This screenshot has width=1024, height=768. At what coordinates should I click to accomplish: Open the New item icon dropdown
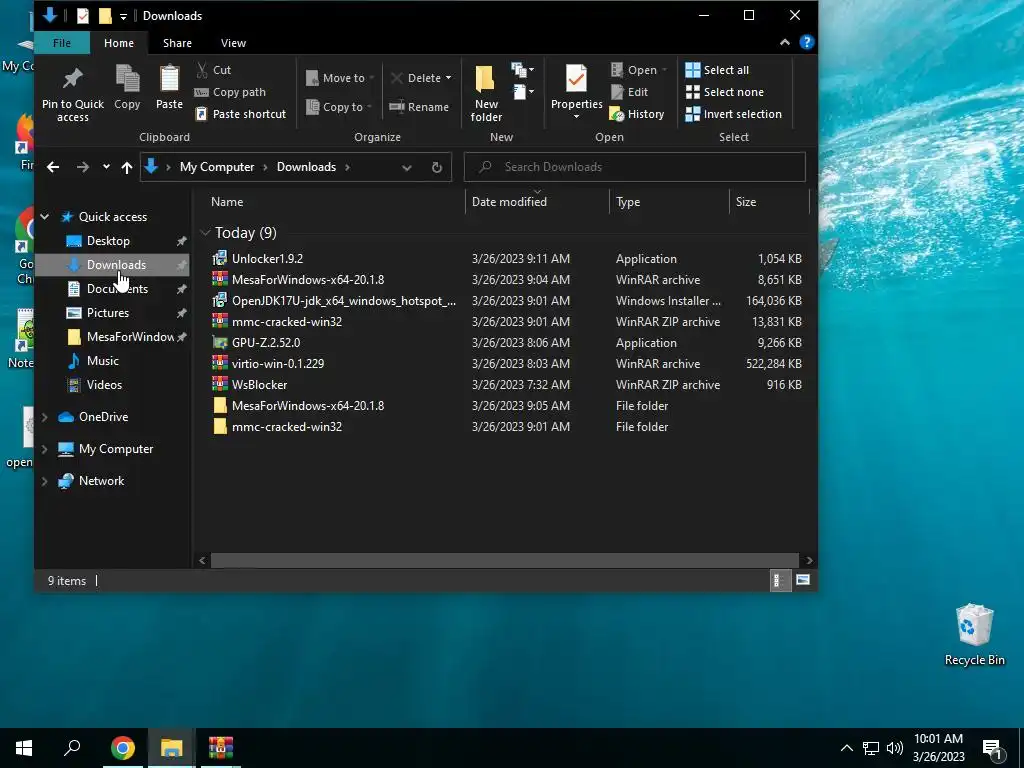coord(522,69)
